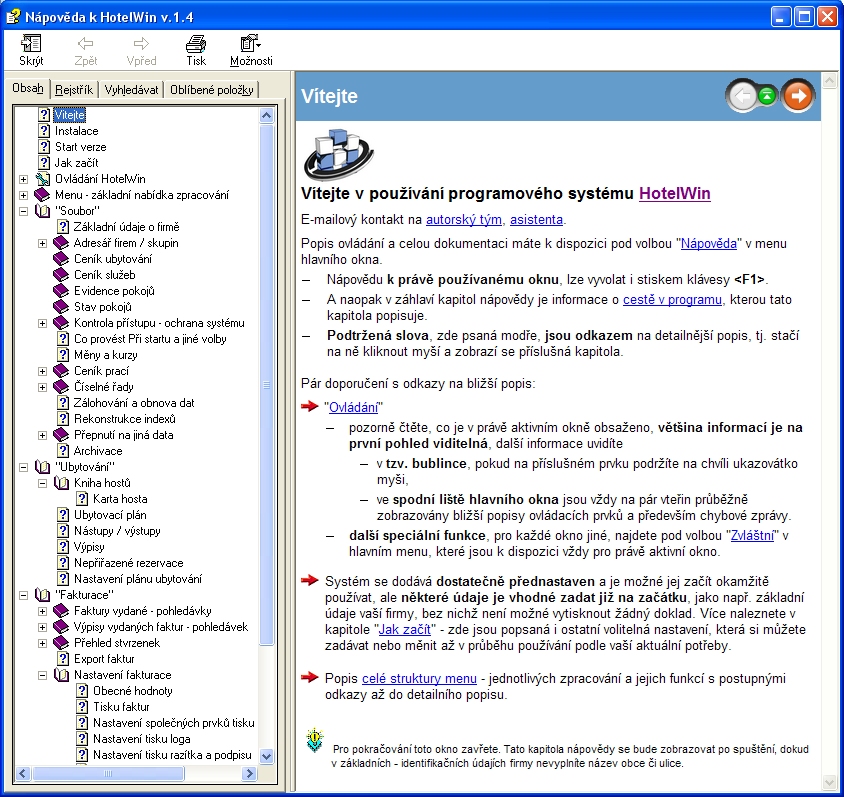Select the Základní údaje o firmě topic
Image resolution: width=844 pixels, height=797 pixels.
pos(126,227)
